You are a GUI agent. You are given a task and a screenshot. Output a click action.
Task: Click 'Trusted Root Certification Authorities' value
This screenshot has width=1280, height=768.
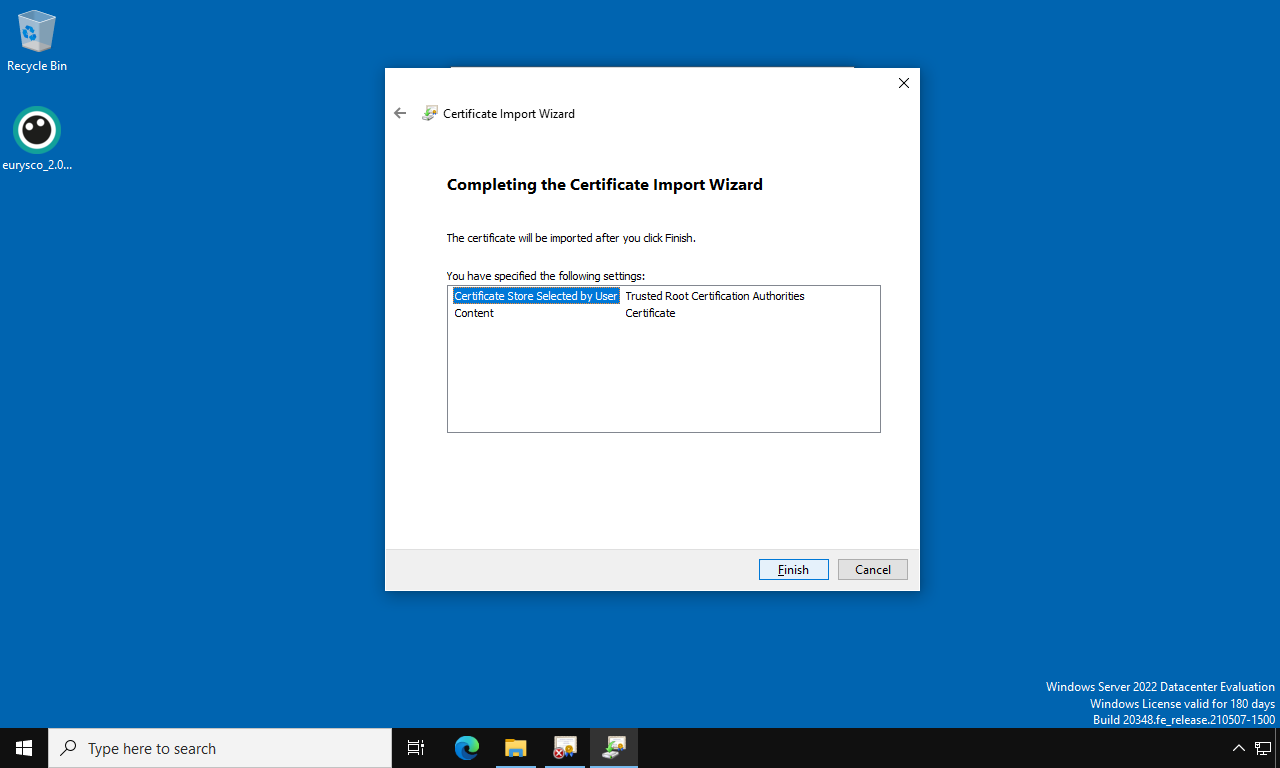coord(714,296)
